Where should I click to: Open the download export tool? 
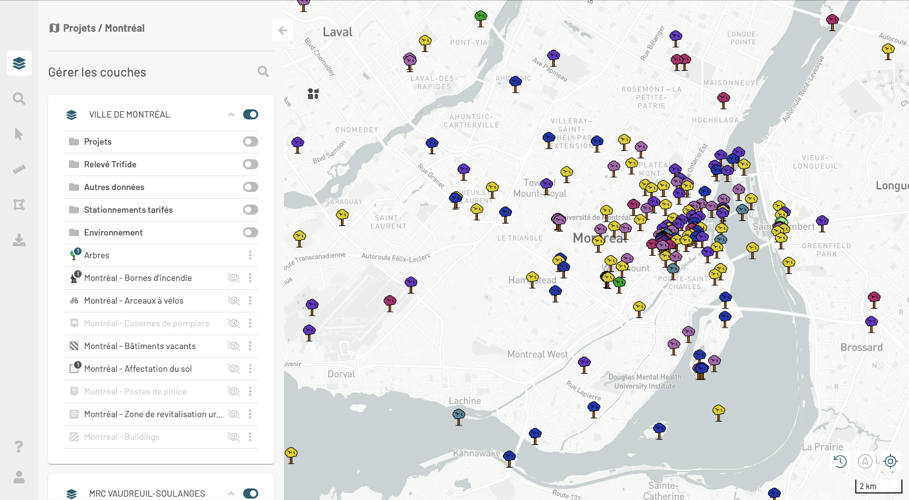pos(19,240)
